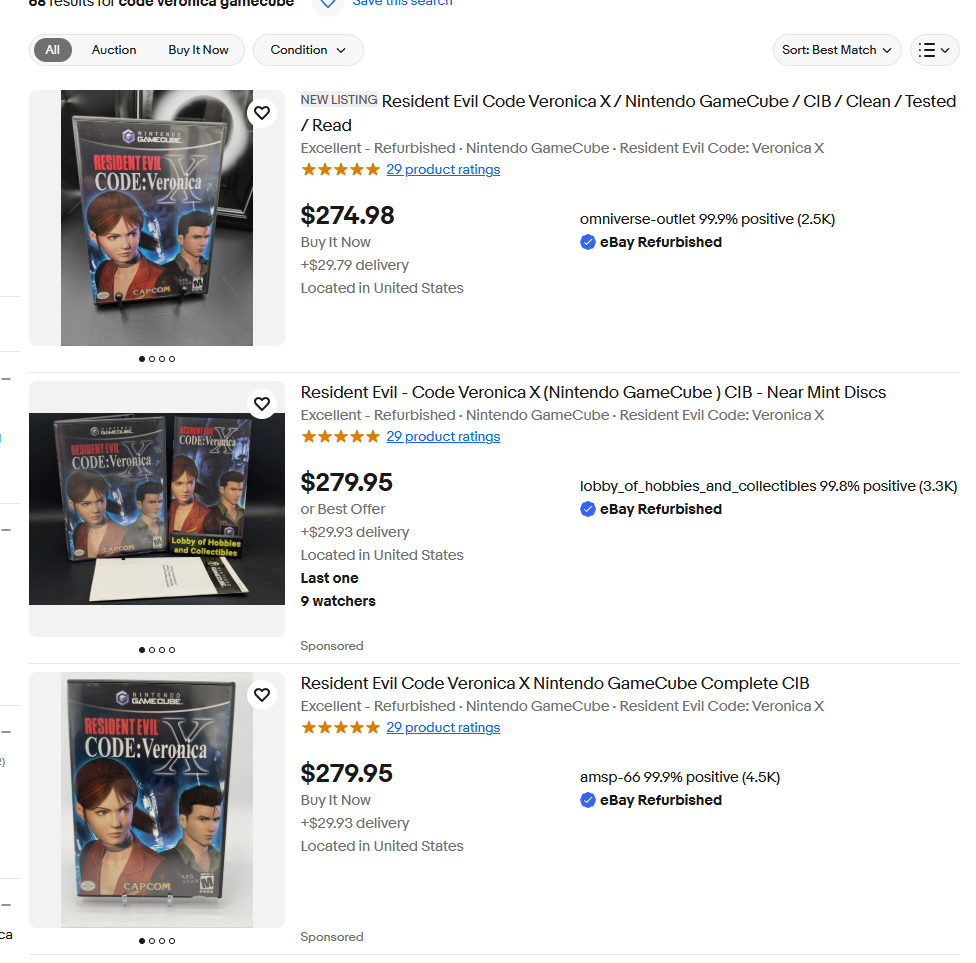This screenshot has height=963, width=976.
Task: Switch to the Auction tab
Action: [114, 50]
